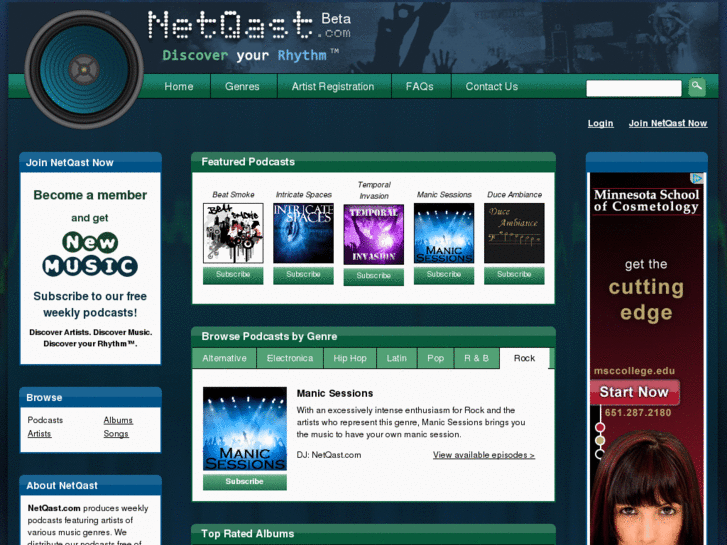
Task: Click Podcasts in Browse panel
Action: (45, 420)
